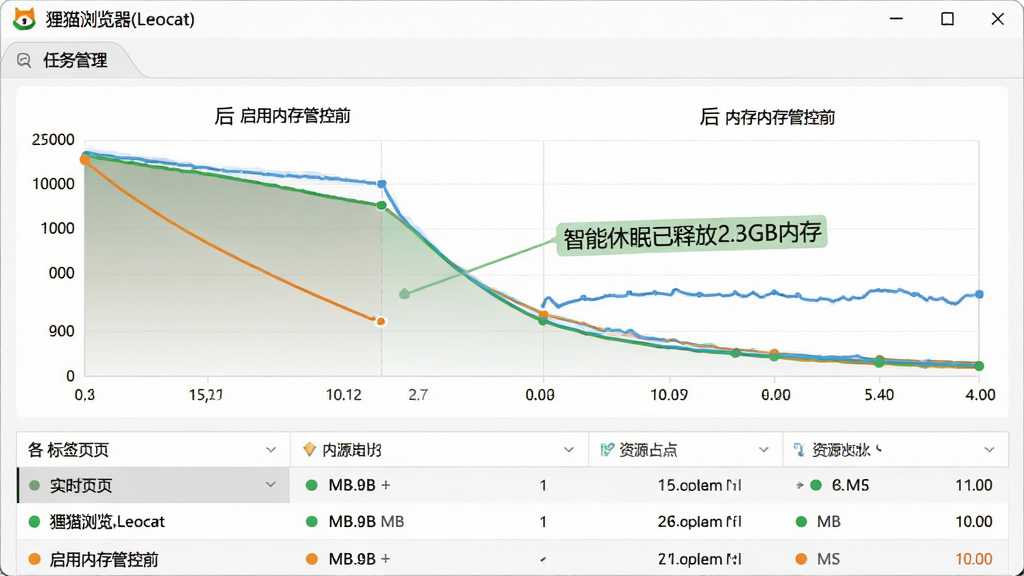The width and height of the screenshot is (1024, 576).
Task: Click the status dot beside 实时页页
Action: pos(35,486)
